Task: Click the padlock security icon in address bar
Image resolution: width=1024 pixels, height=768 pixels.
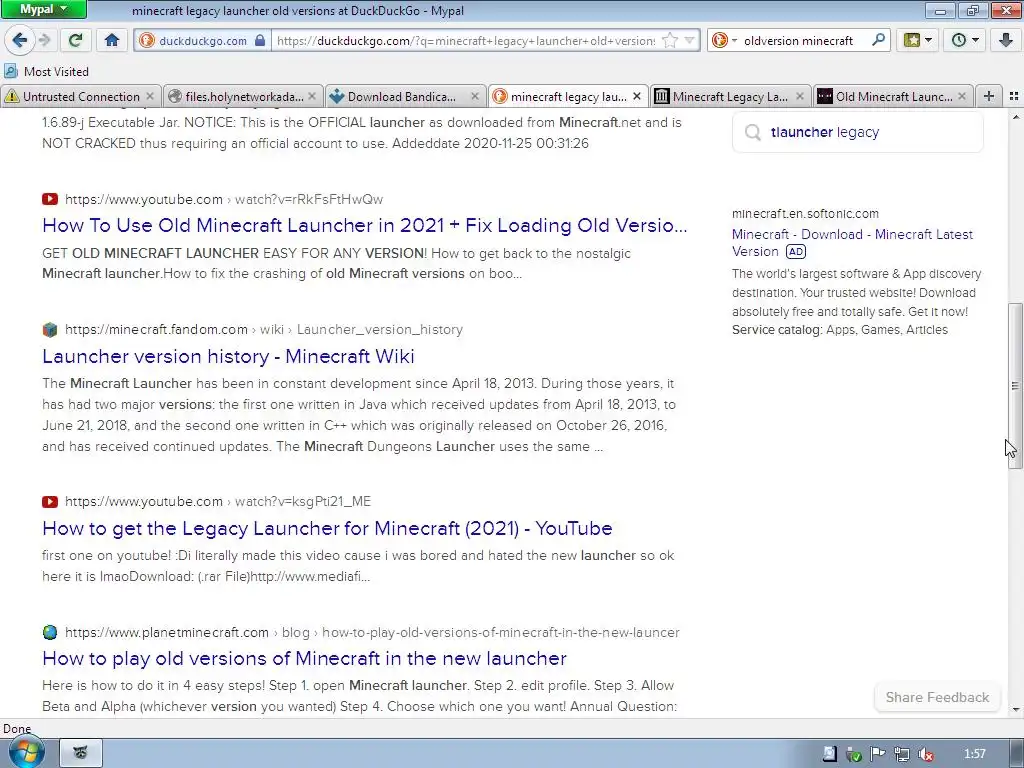Action: tap(260, 40)
